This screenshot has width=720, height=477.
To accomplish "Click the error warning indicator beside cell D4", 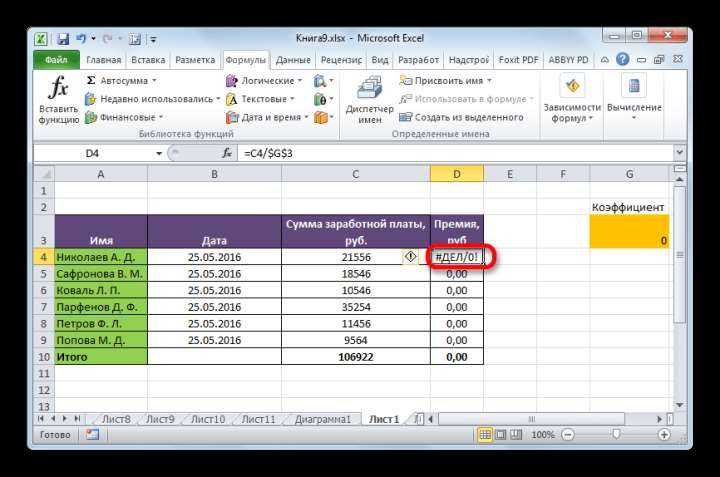I will [x=410, y=257].
